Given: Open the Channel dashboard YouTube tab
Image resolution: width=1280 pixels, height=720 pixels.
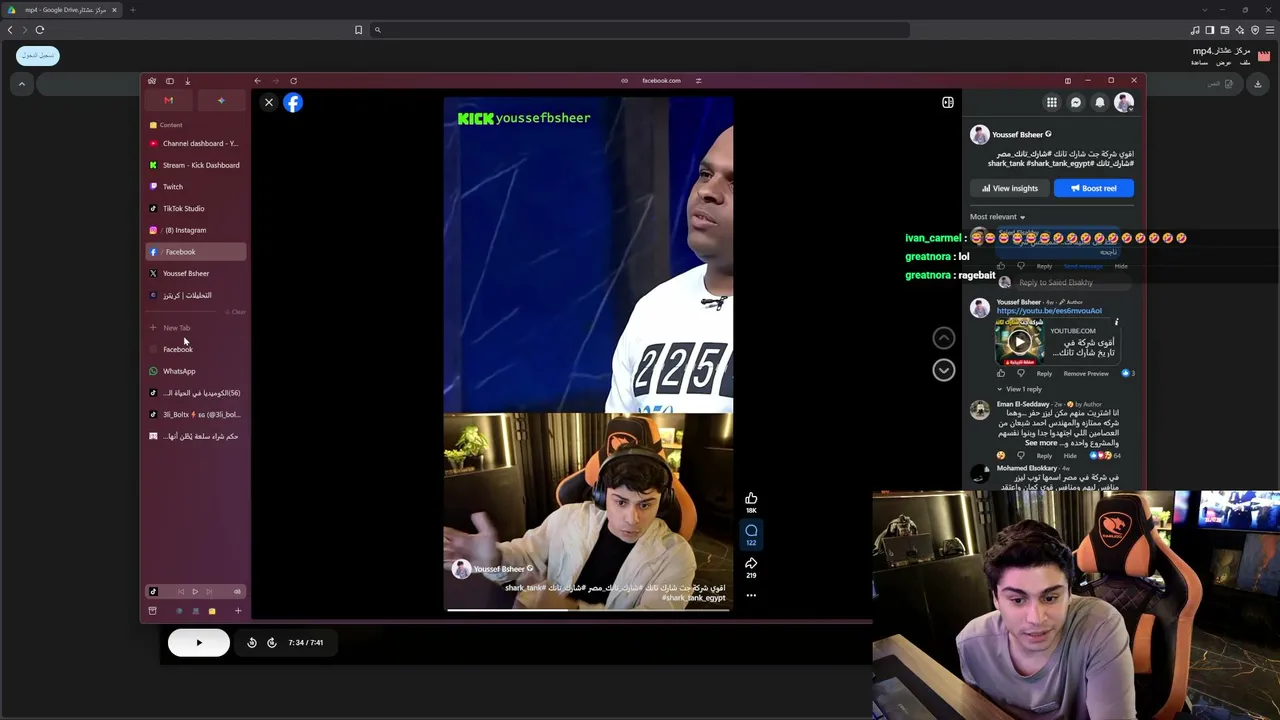Looking at the screenshot, I should 196,143.
